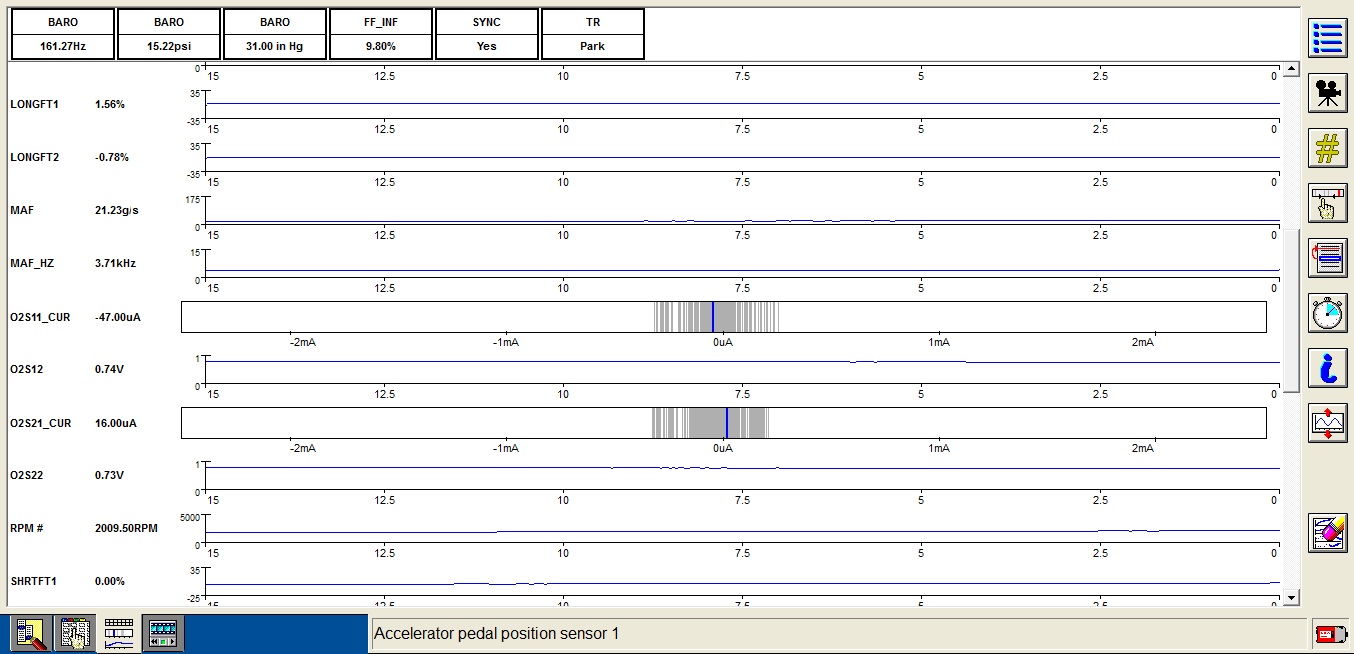Click the O2S11_CUR bar gauge blue marker
The width and height of the screenshot is (1354, 654).
713,317
